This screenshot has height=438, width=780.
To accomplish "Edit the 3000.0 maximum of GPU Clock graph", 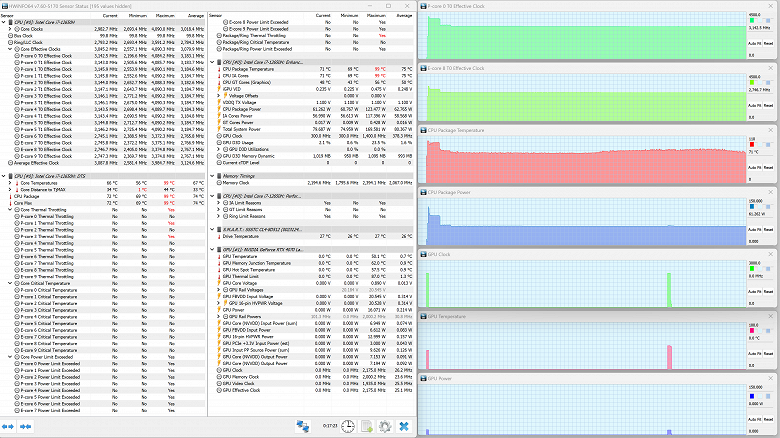I will click(x=755, y=263).
